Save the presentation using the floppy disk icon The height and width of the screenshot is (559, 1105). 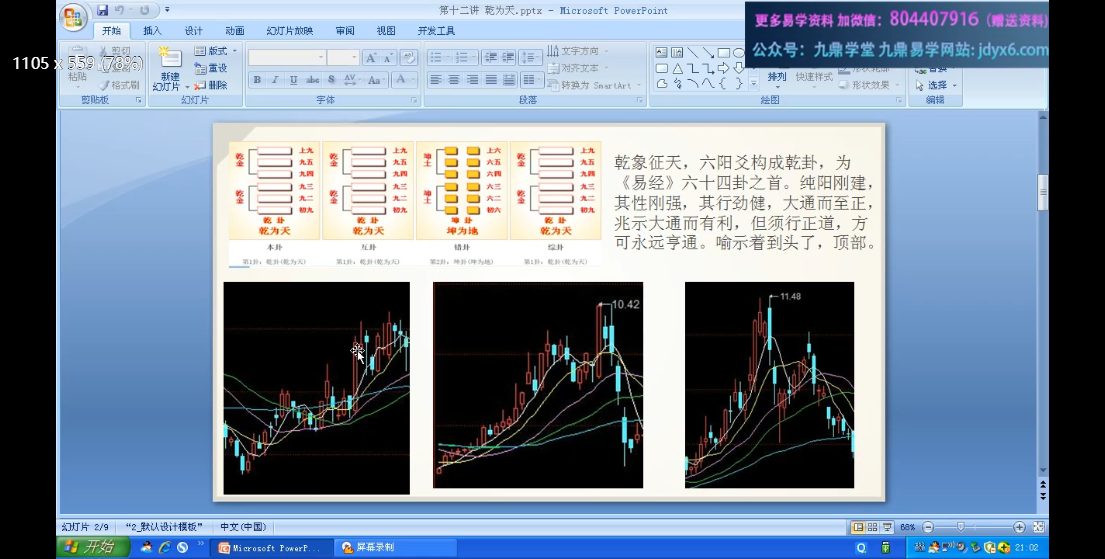103,10
